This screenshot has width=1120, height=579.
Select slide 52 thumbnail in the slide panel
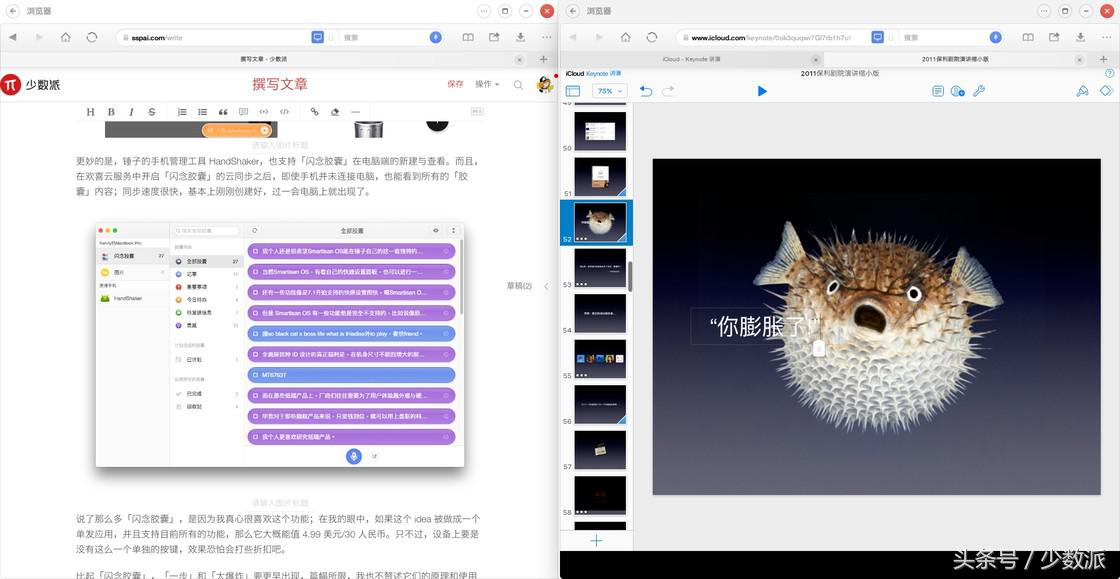pyautogui.click(x=599, y=220)
